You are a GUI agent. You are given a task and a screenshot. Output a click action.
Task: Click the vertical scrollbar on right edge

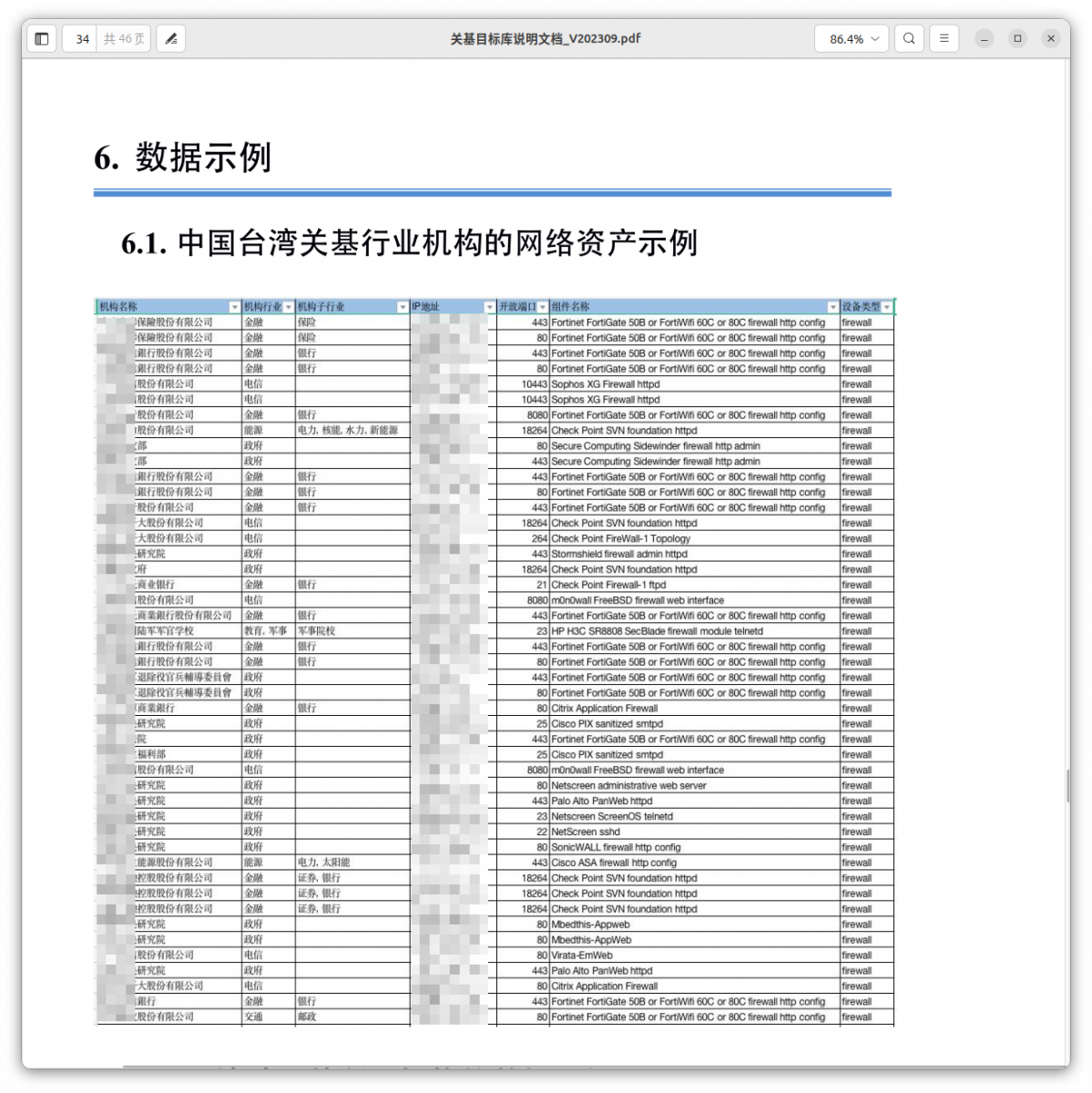click(1066, 783)
